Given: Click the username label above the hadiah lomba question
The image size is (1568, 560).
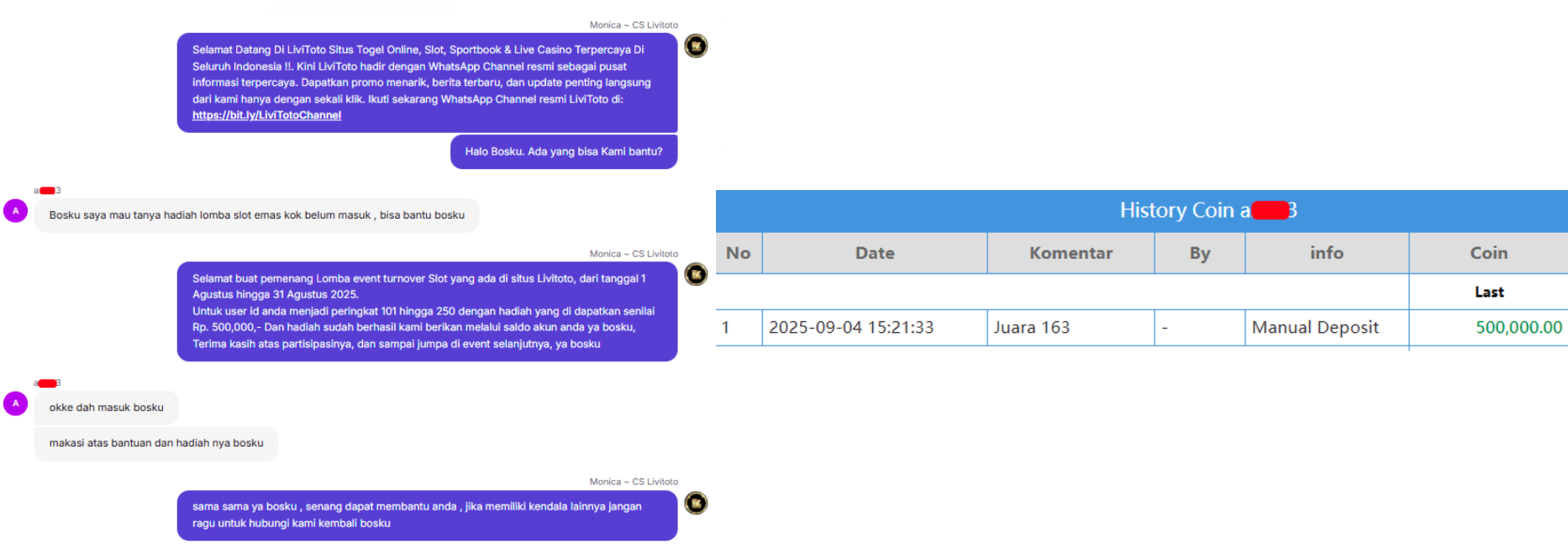Looking at the screenshot, I should point(47,191).
